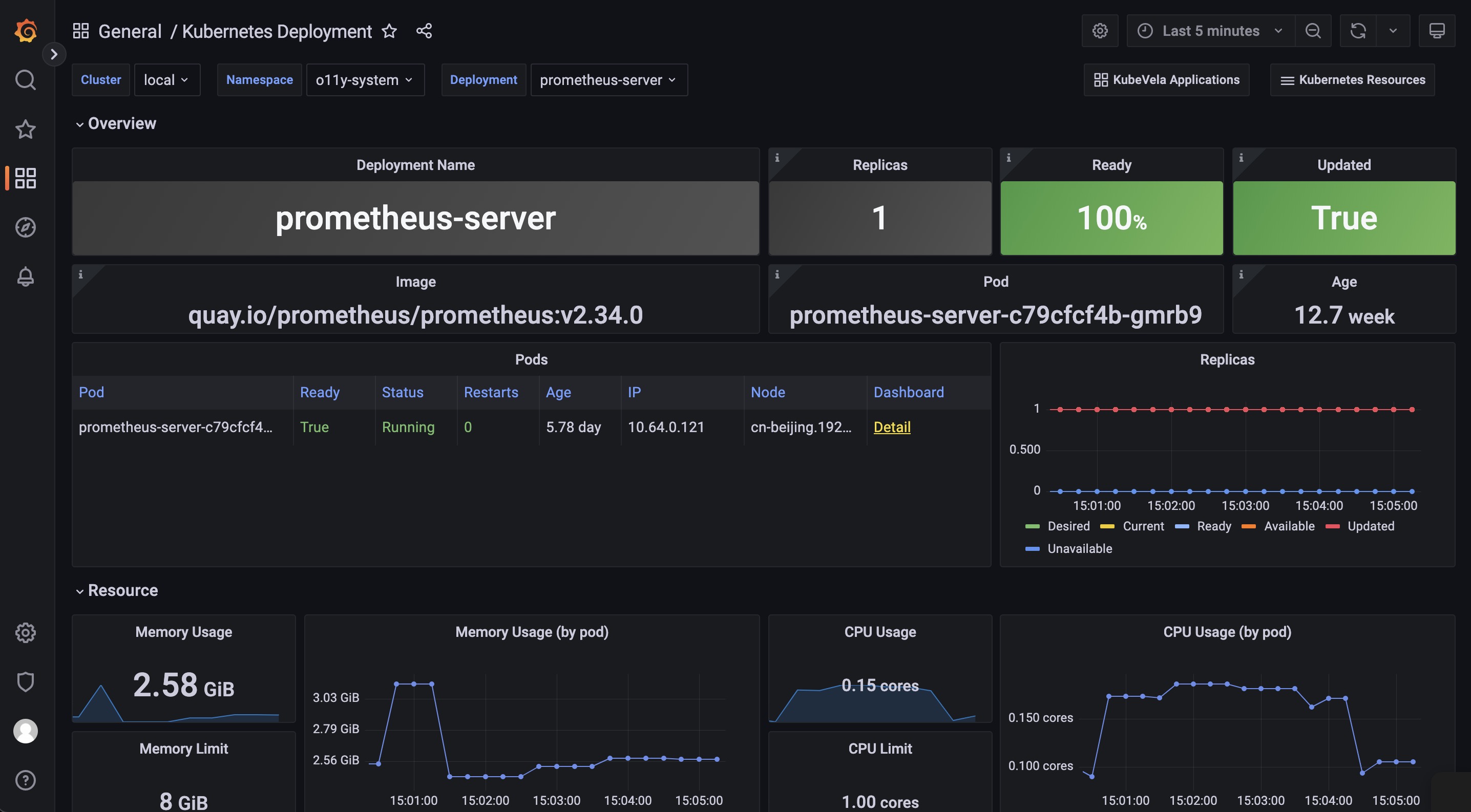Open the Deployment Name panel menu

416,165
